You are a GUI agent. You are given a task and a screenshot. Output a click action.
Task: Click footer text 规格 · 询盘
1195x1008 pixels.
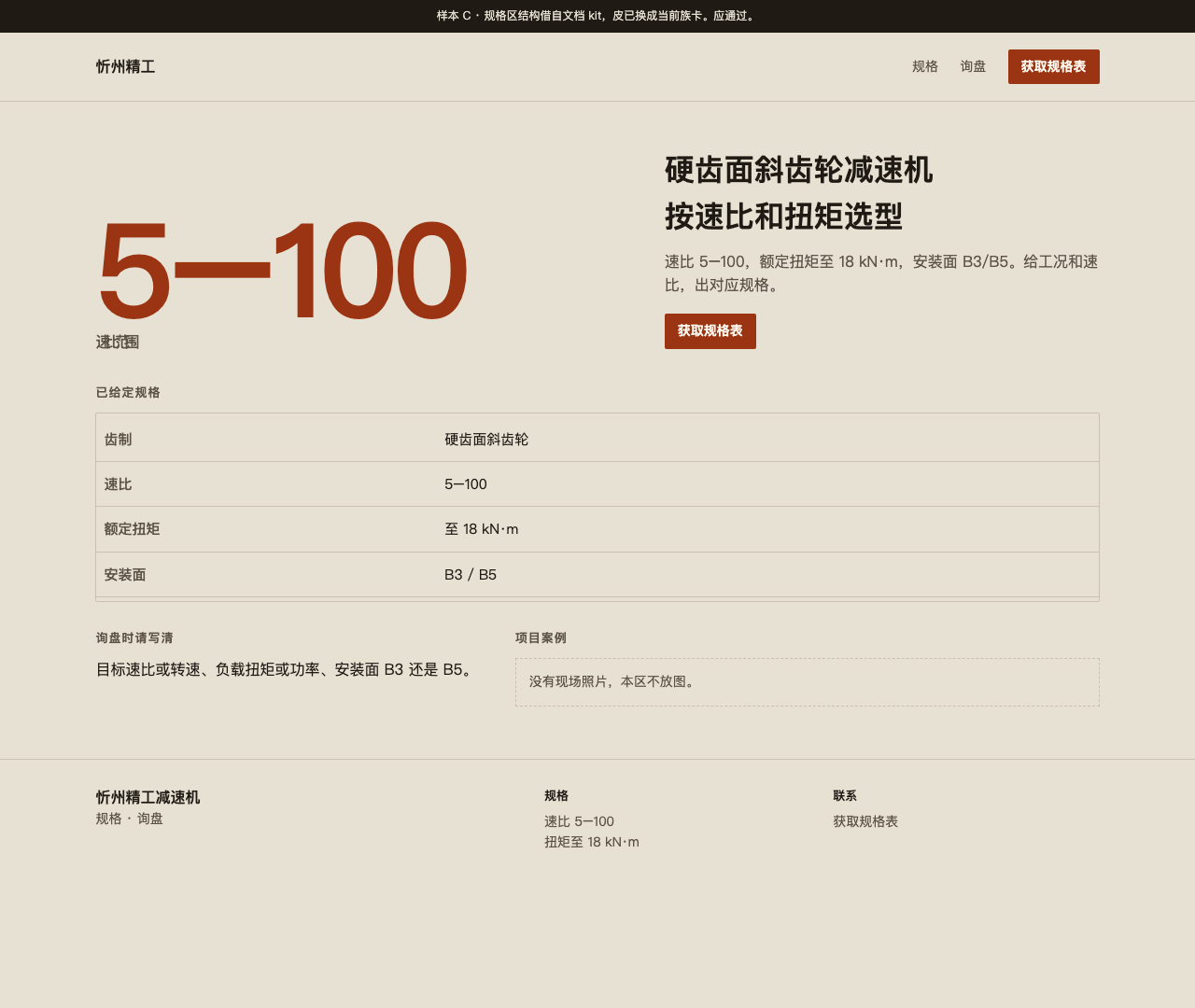click(x=130, y=819)
